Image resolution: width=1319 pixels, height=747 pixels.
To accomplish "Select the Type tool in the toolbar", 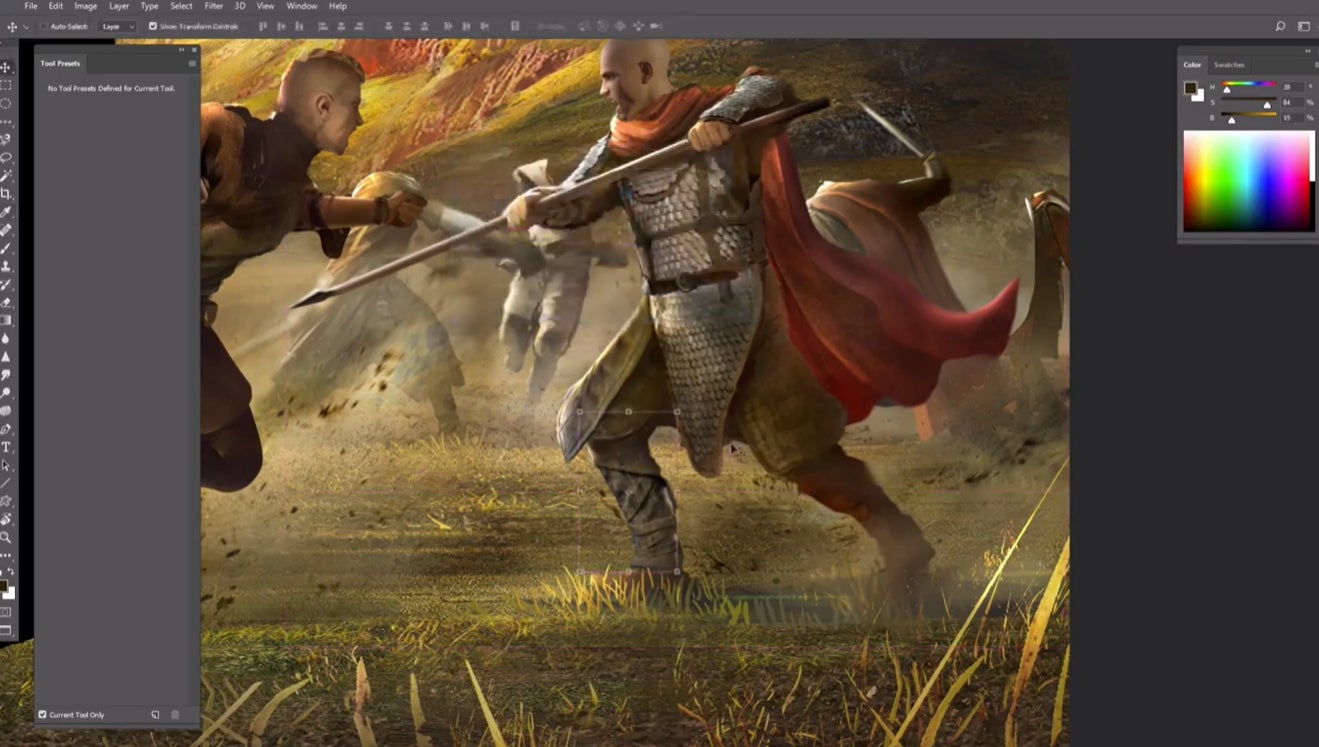I will [x=6, y=447].
